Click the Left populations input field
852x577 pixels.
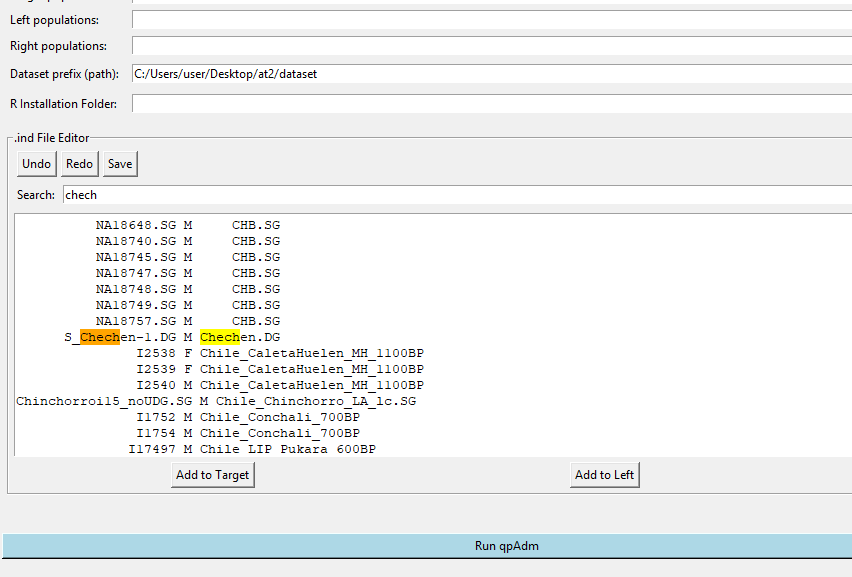point(492,20)
